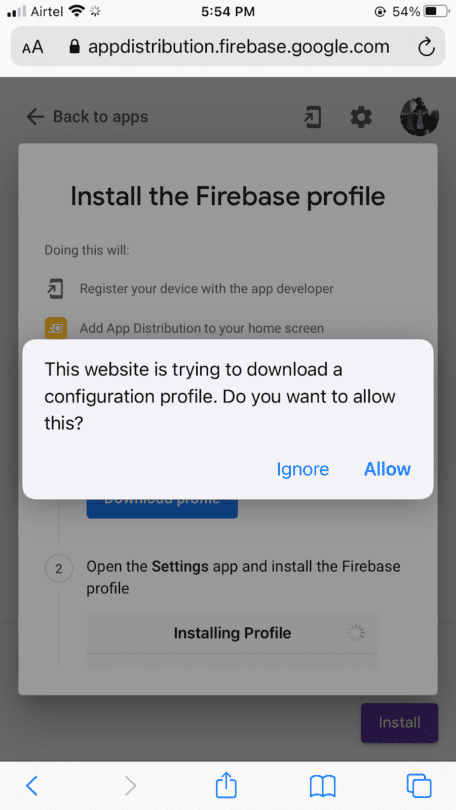Open the Safari bookmarks book icon
The image size is (456, 810).
323,786
